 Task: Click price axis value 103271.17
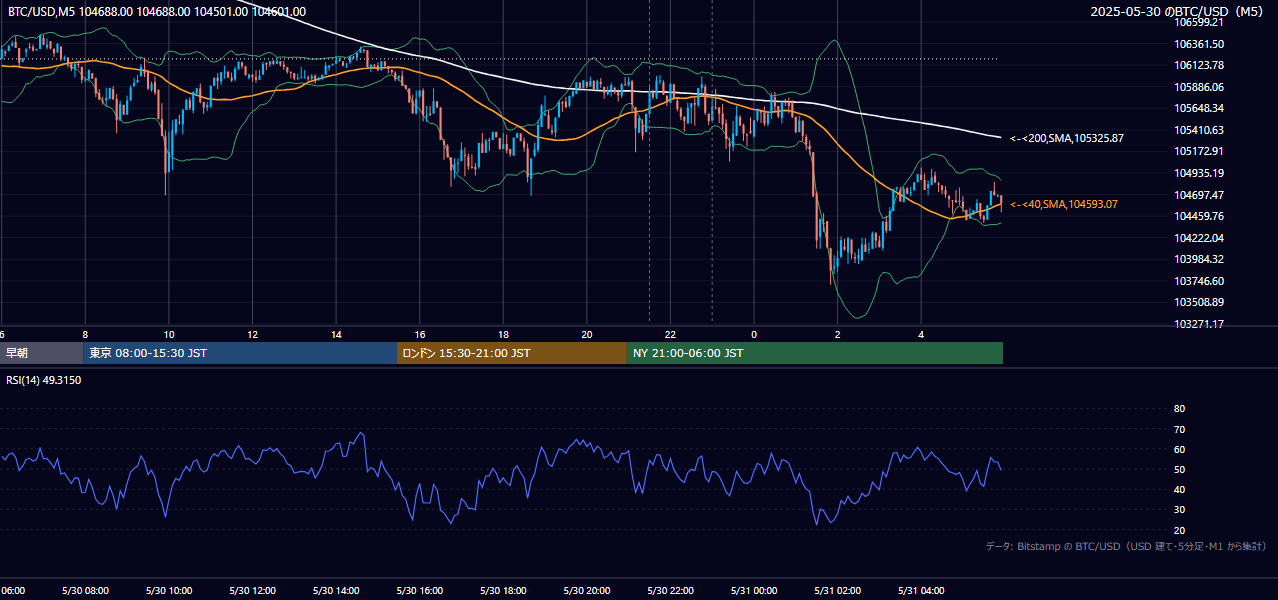tap(1198, 324)
